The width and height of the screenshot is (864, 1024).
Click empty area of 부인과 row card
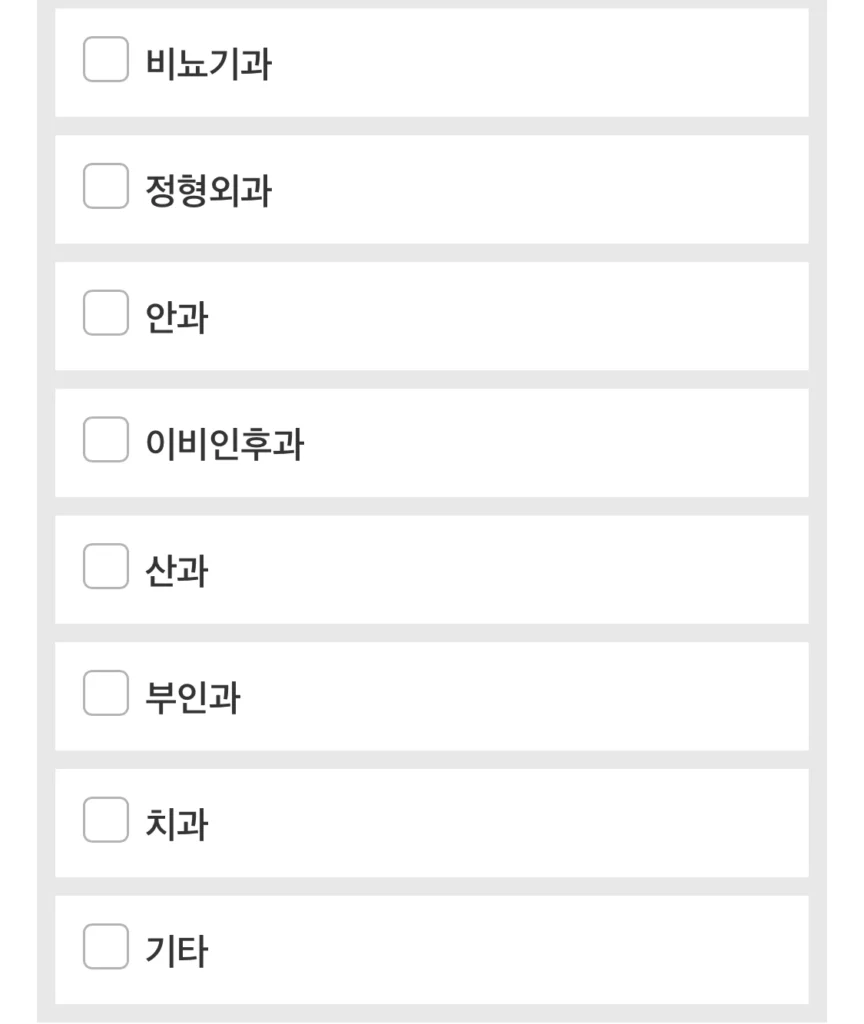[x=522, y=696]
